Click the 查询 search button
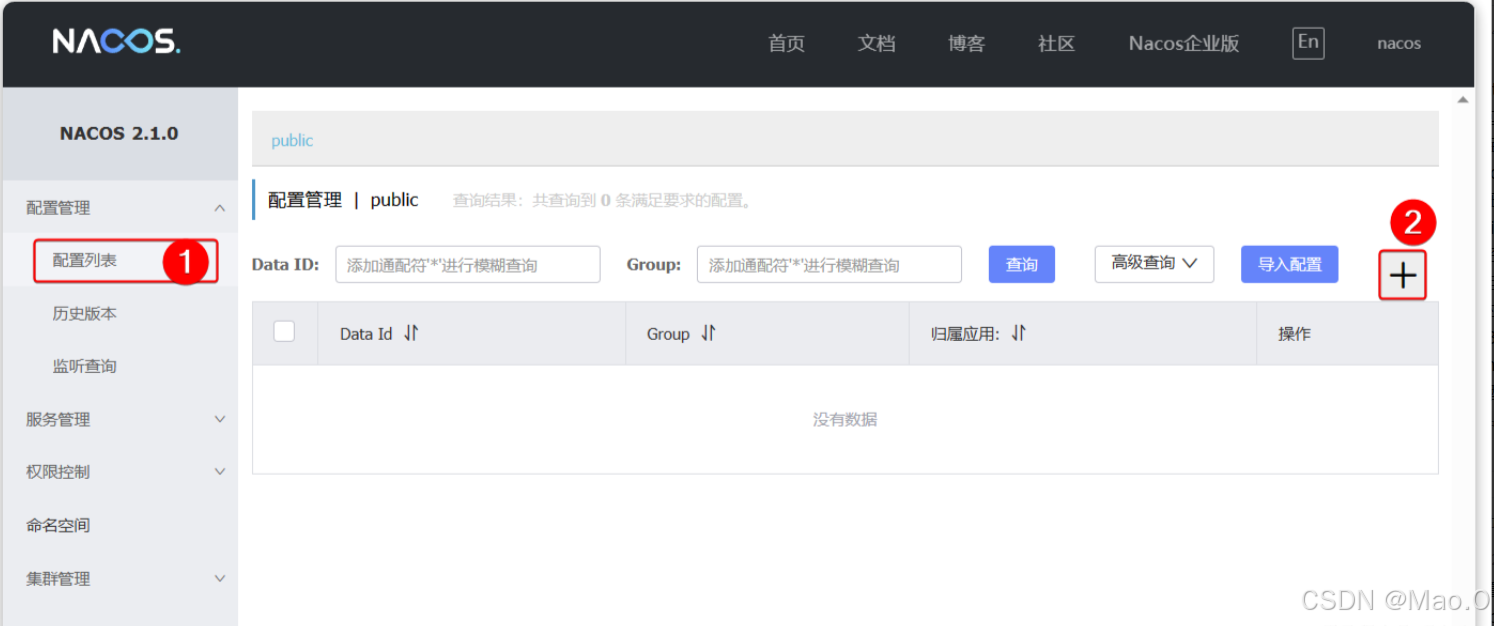 pos(1022,264)
